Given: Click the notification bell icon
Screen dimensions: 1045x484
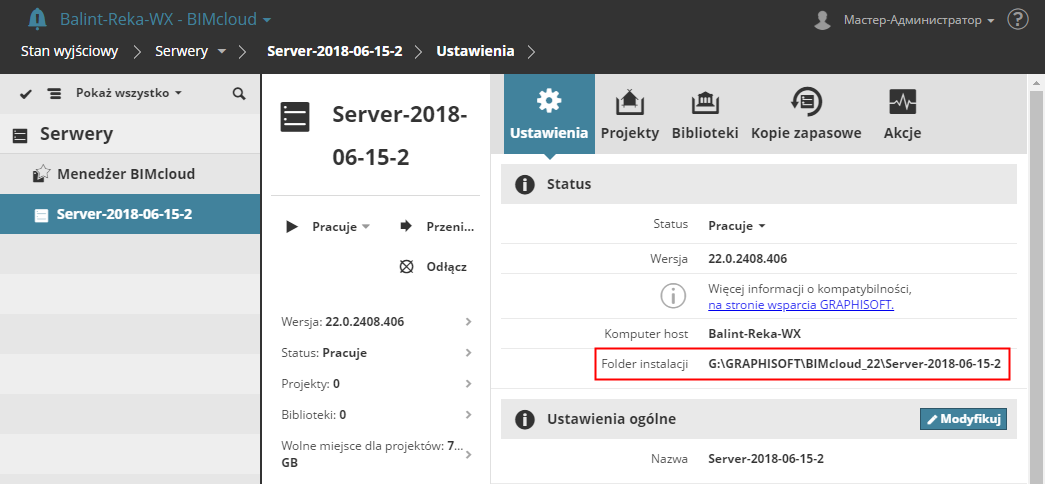Looking at the screenshot, I should [x=37, y=19].
